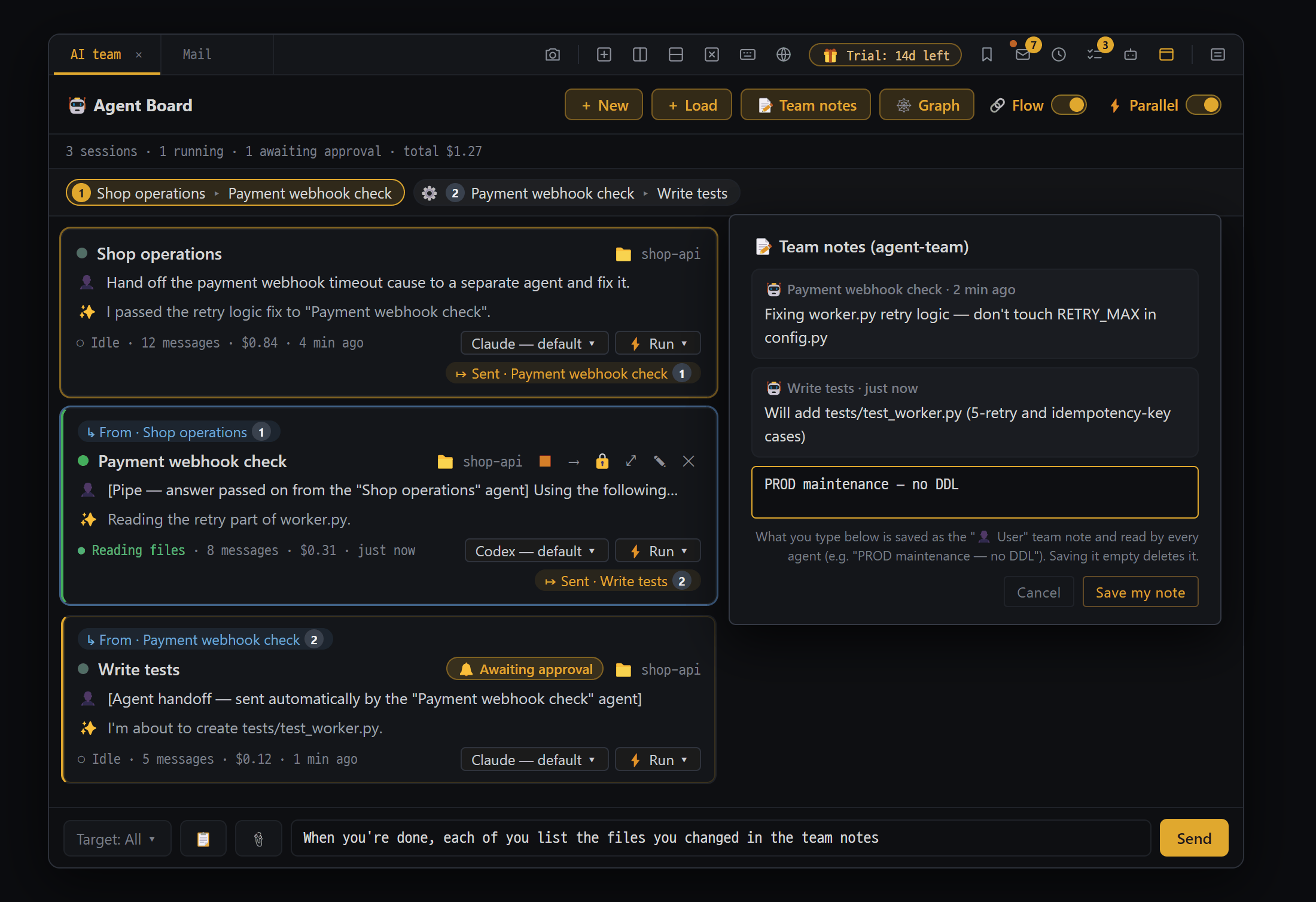
Task: Open the Codex — default model dropdown
Action: click(x=537, y=551)
